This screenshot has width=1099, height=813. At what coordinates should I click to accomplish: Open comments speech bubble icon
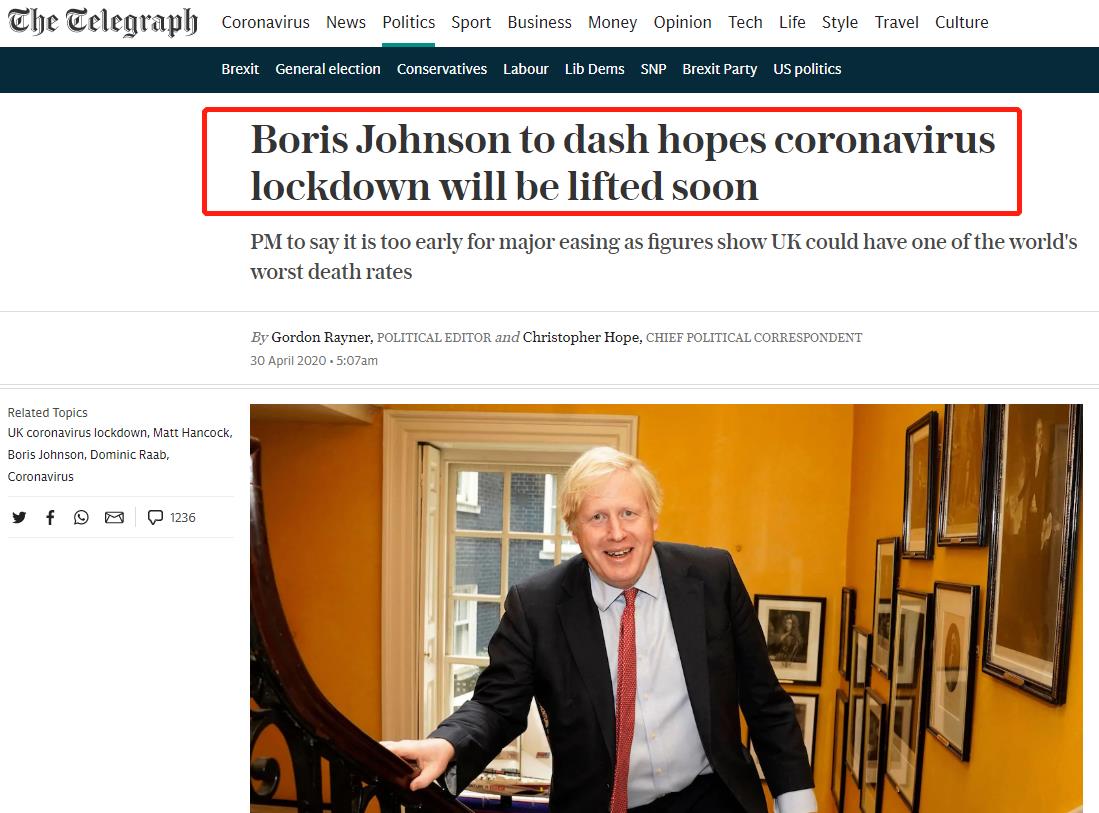(155, 517)
